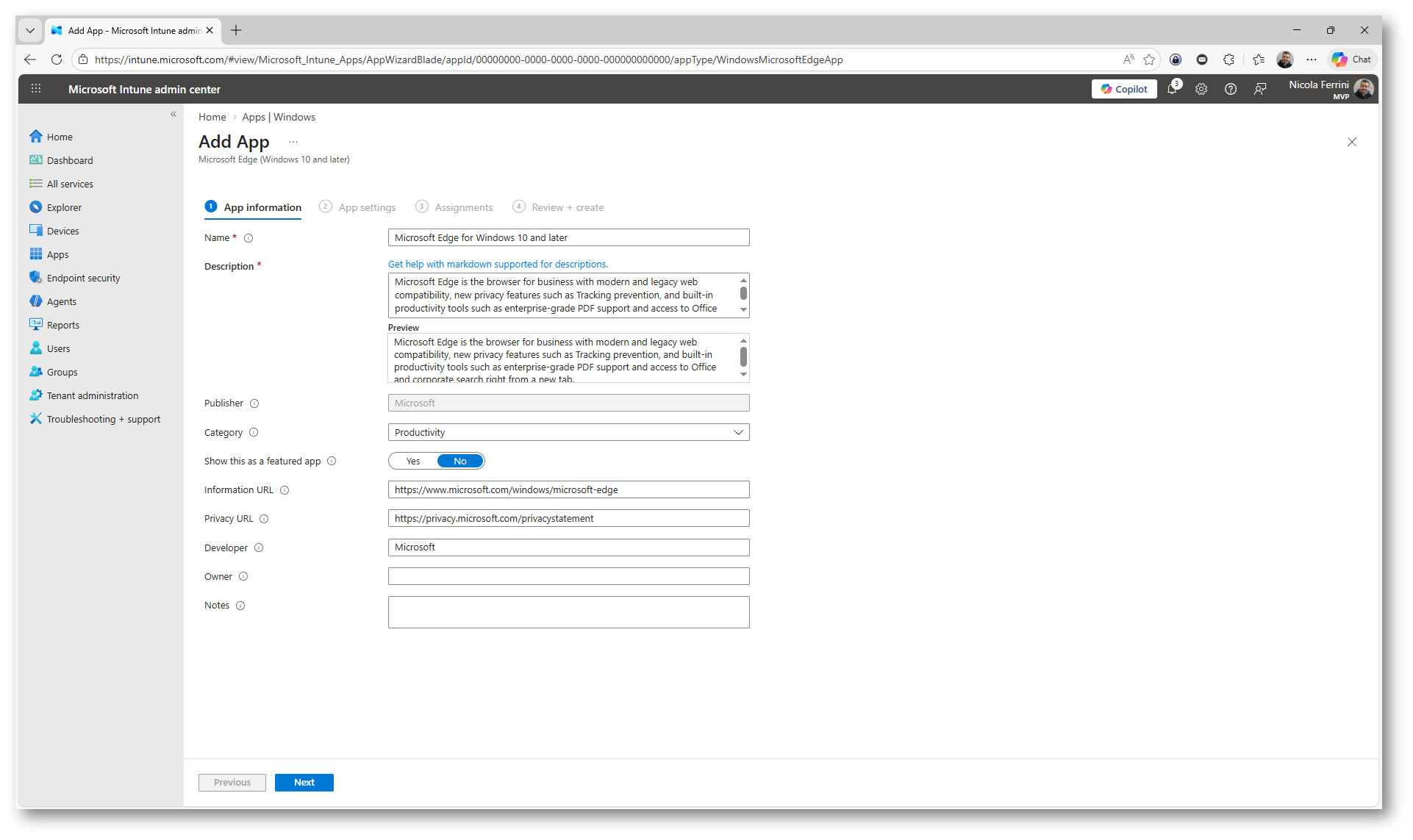Open the settings gear in header
The image size is (1413, 840).
[x=1201, y=89]
